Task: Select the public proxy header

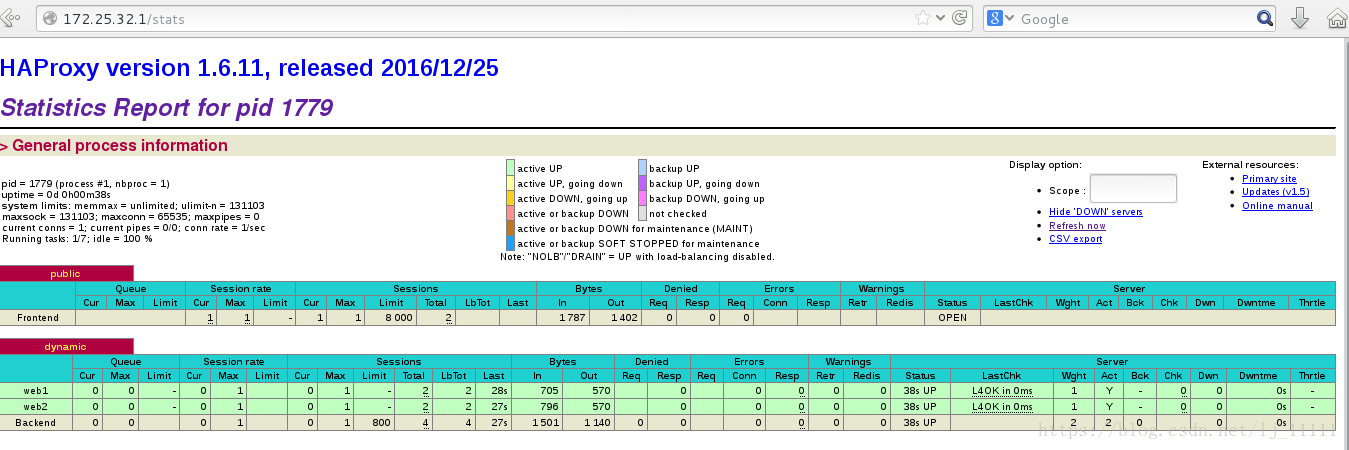Action: pos(66,273)
